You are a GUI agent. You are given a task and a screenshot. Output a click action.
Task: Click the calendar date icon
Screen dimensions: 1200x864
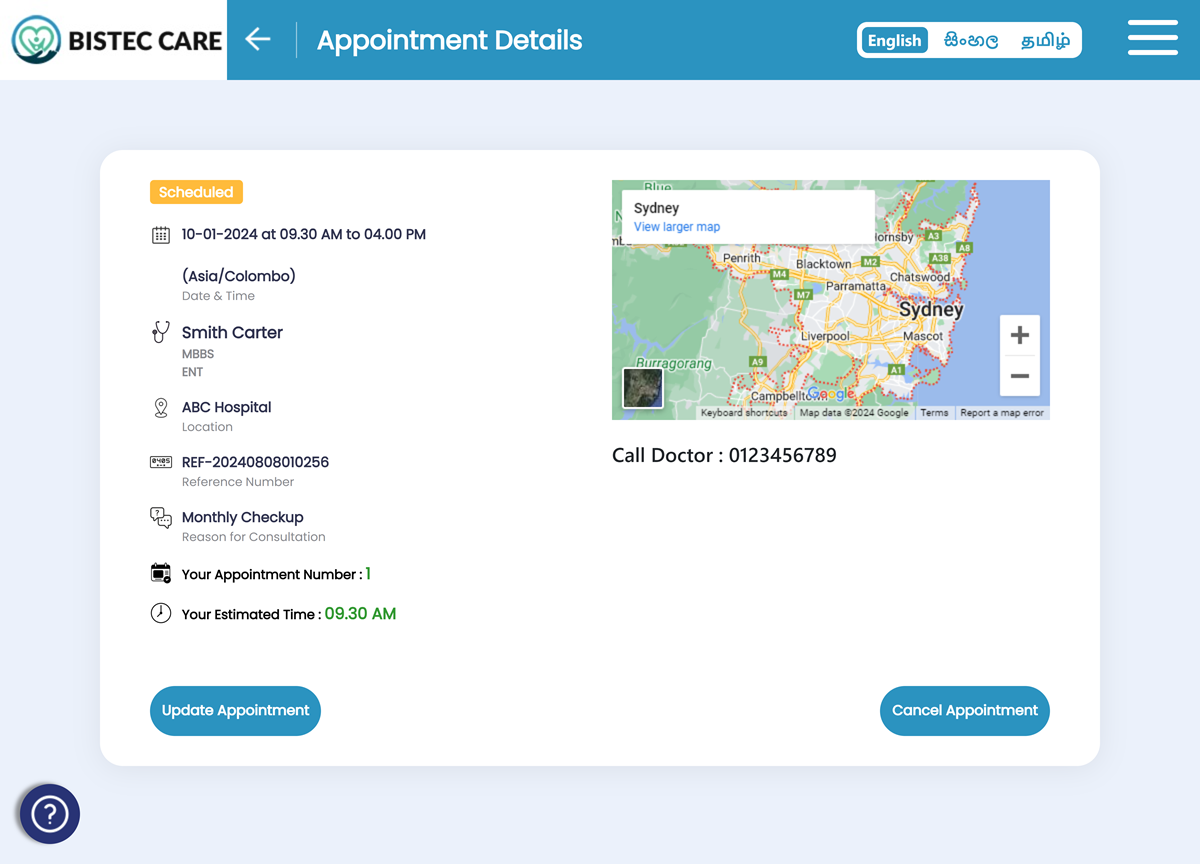(x=160, y=235)
